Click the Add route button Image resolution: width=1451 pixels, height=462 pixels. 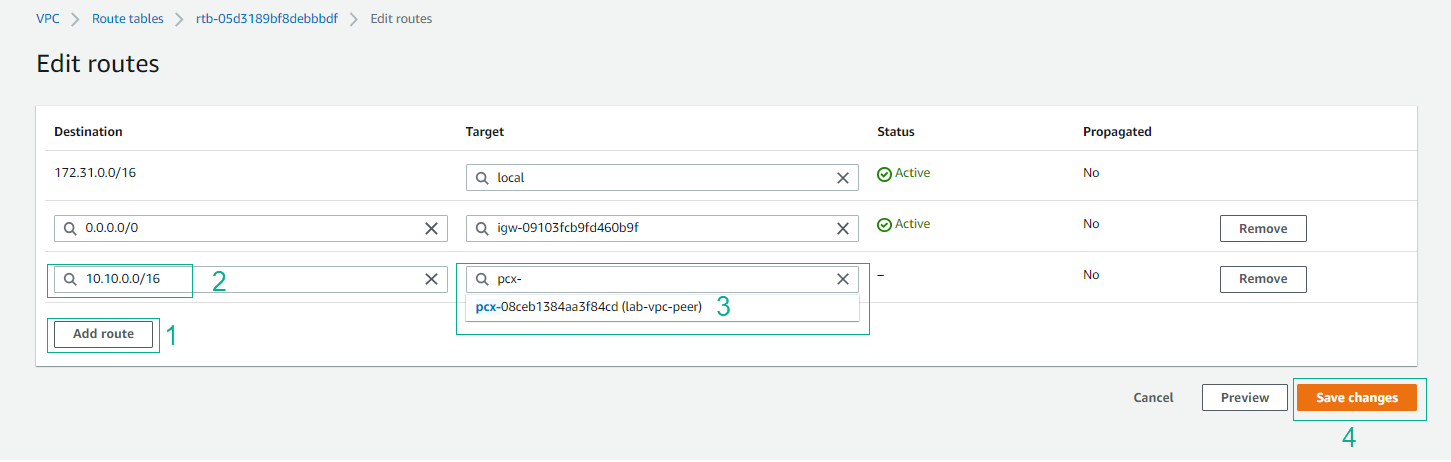103,334
